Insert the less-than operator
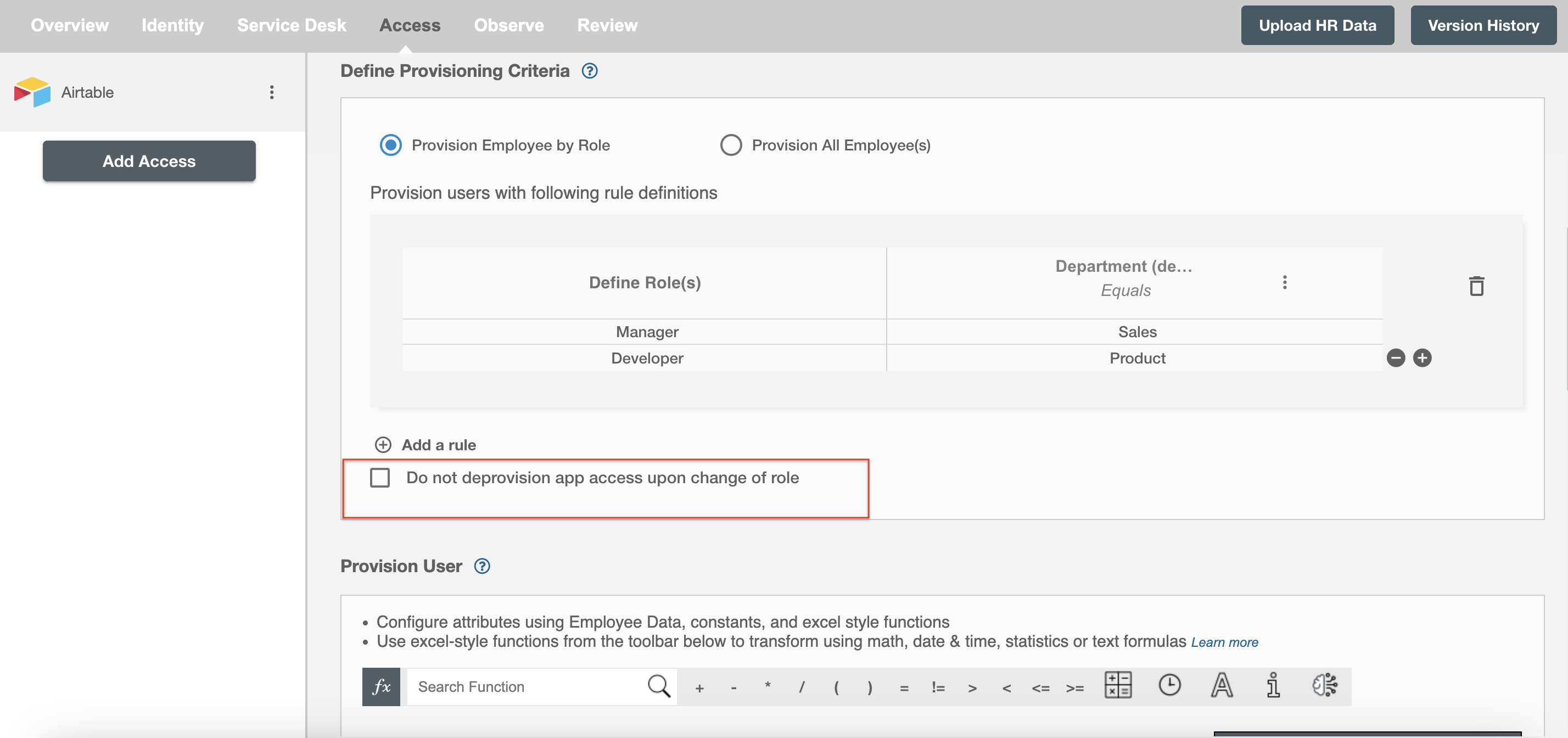The height and width of the screenshot is (738, 1568). (1006, 687)
